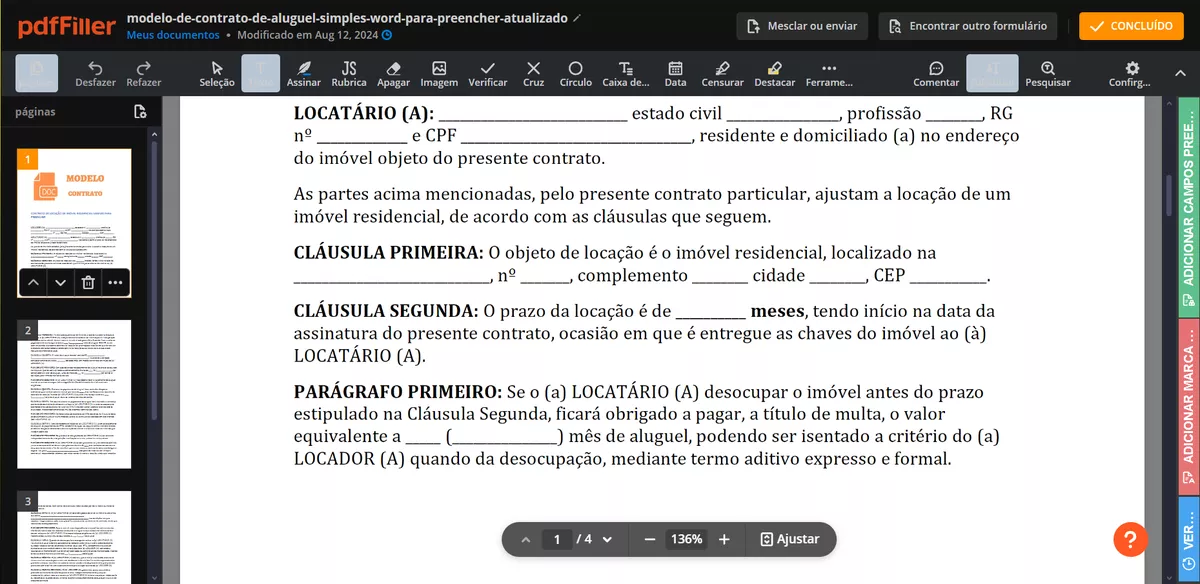
Task: Select the Assinar signature tool
Action: [x=303, y=72]
